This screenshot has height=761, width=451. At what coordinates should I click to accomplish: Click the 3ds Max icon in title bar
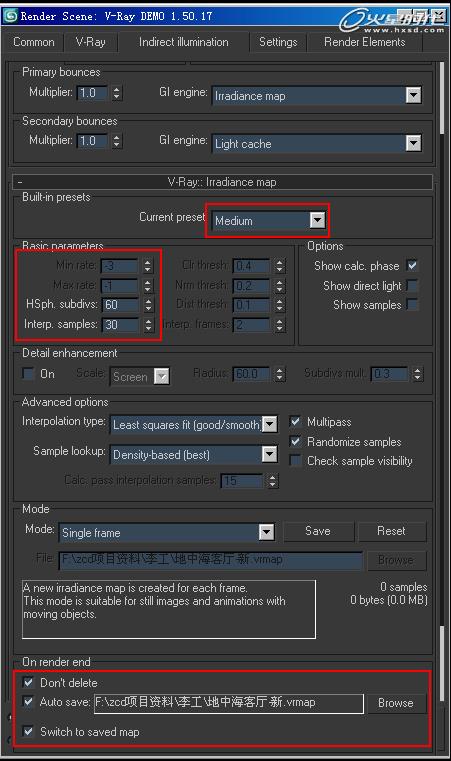coord(10,16)
